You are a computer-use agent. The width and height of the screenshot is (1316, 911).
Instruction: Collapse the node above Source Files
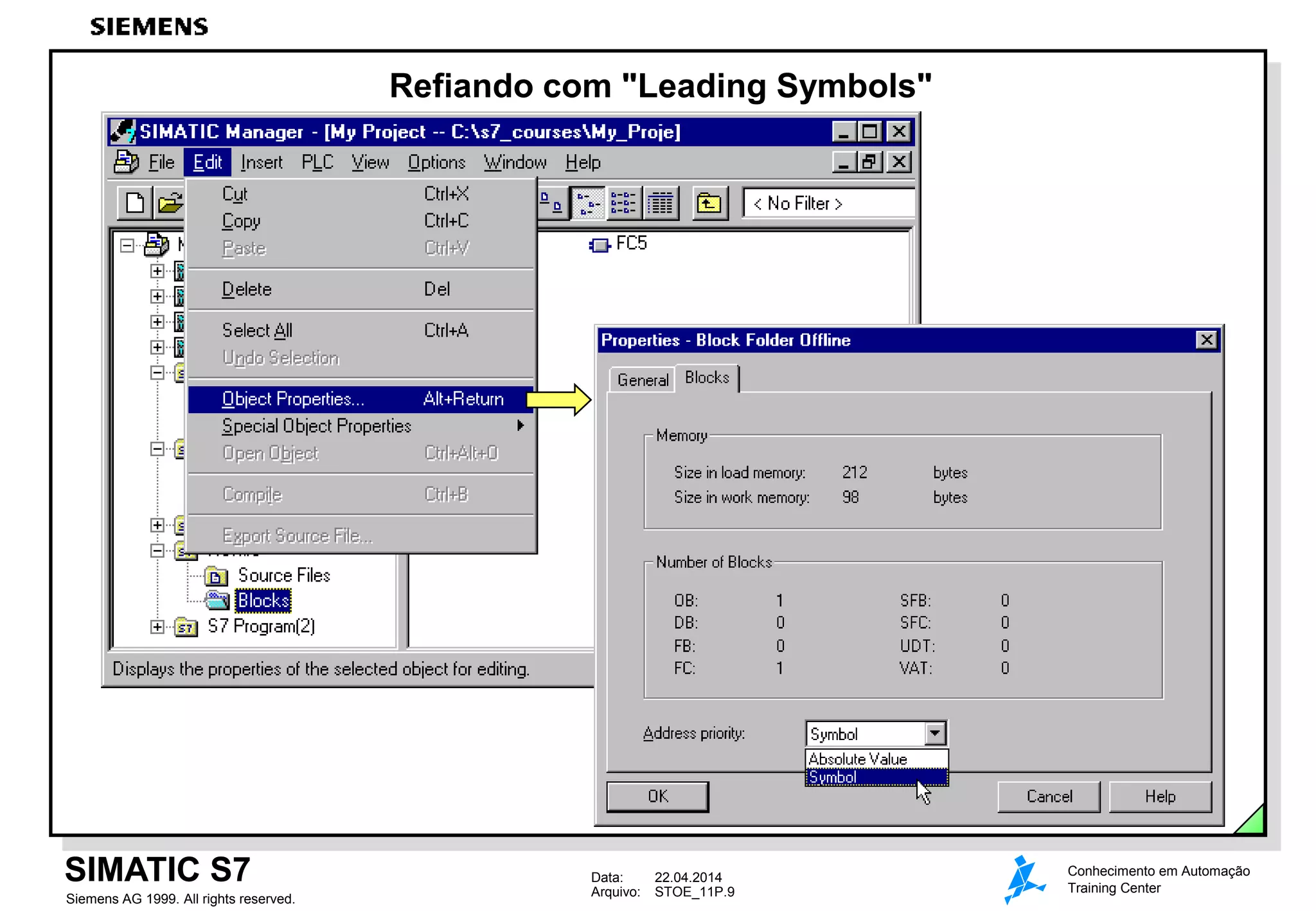click(157, 551)
